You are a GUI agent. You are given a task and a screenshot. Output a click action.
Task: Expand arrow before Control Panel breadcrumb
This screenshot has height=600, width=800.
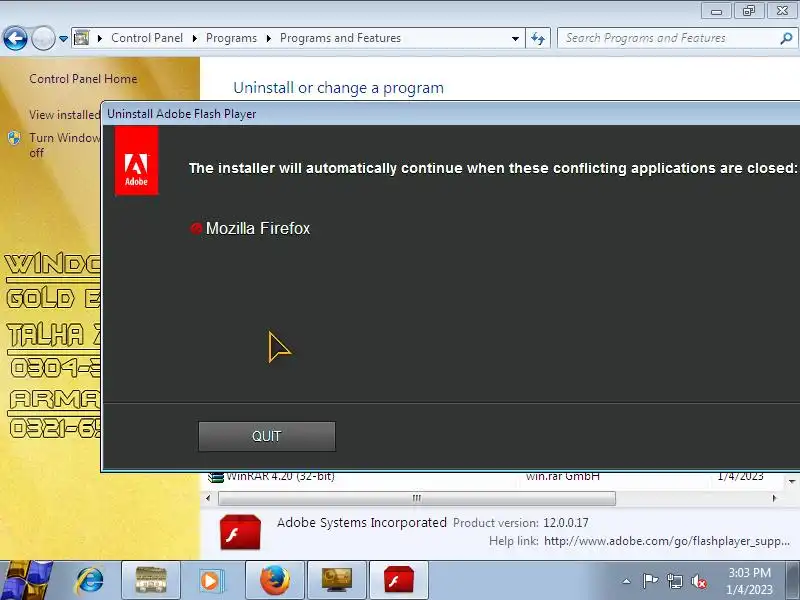tap(100, 38)
